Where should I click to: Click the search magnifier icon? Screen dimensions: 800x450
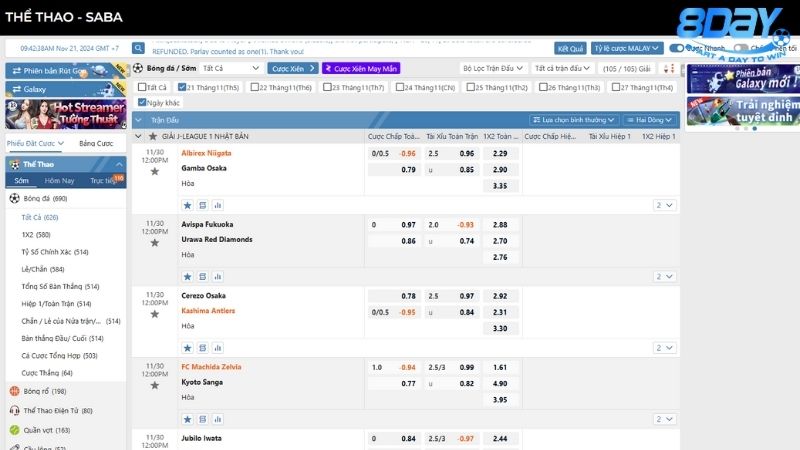pyautogui.click(x=138, y=48)
